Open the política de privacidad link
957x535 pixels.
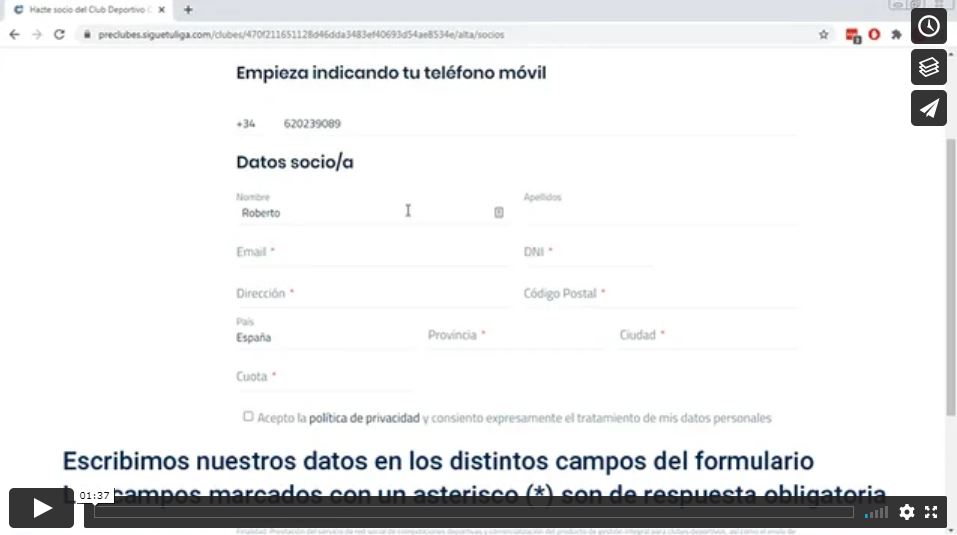[x=364, y=418]
